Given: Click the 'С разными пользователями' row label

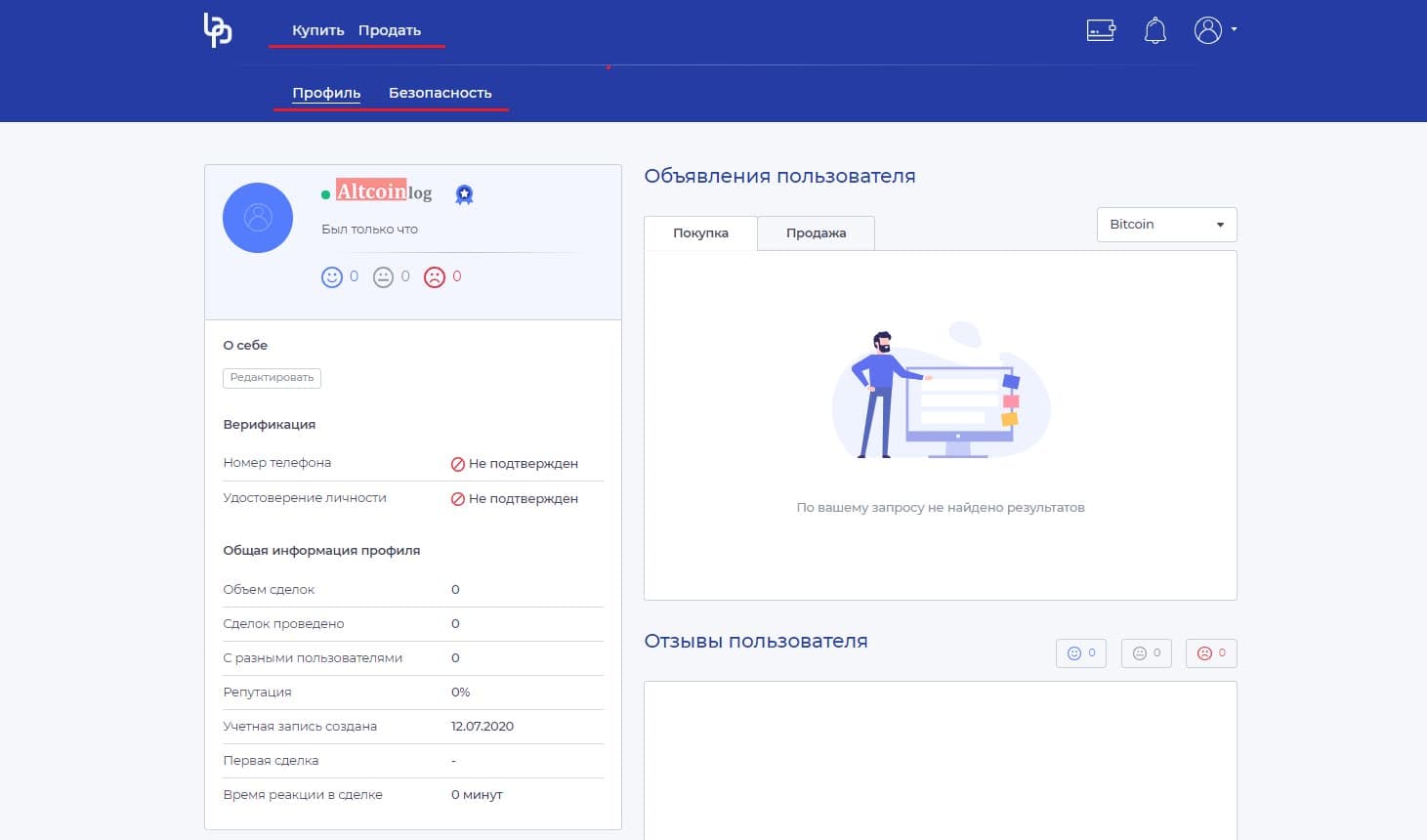Looking at the screenshot, I should coord(313,658).
